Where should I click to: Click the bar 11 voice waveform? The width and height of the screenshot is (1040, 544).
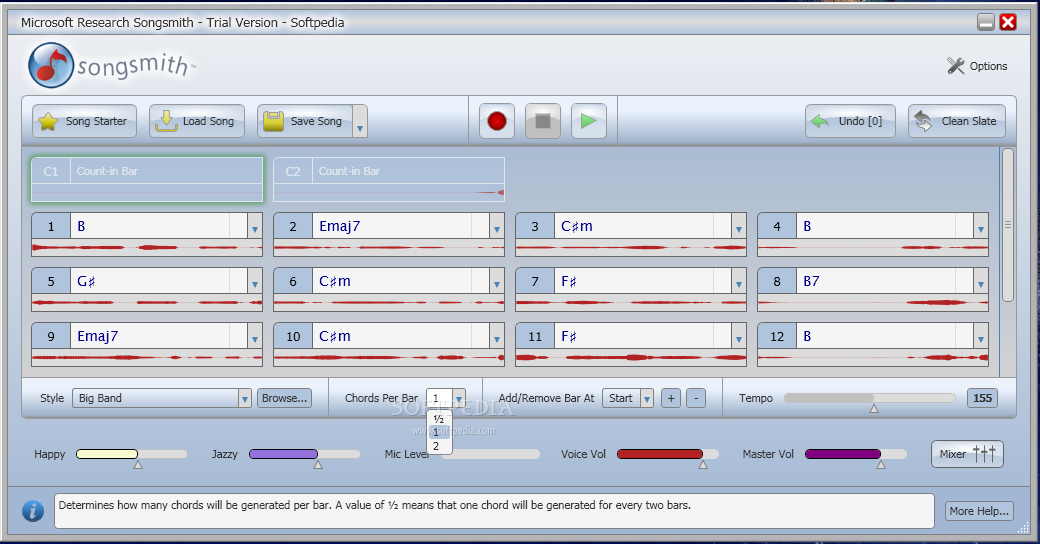[631, 358]
